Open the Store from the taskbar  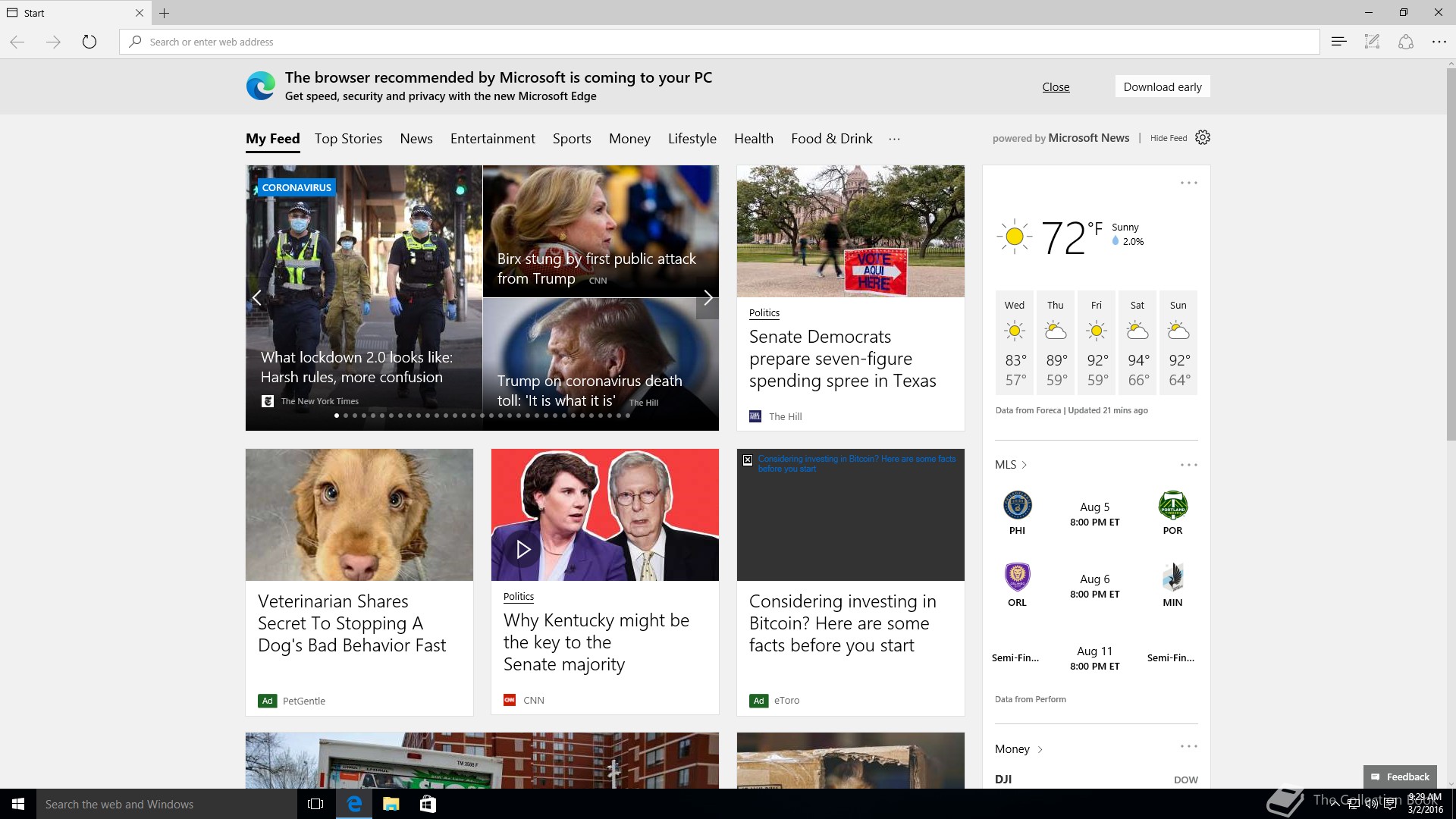click(x=428, y=804)
